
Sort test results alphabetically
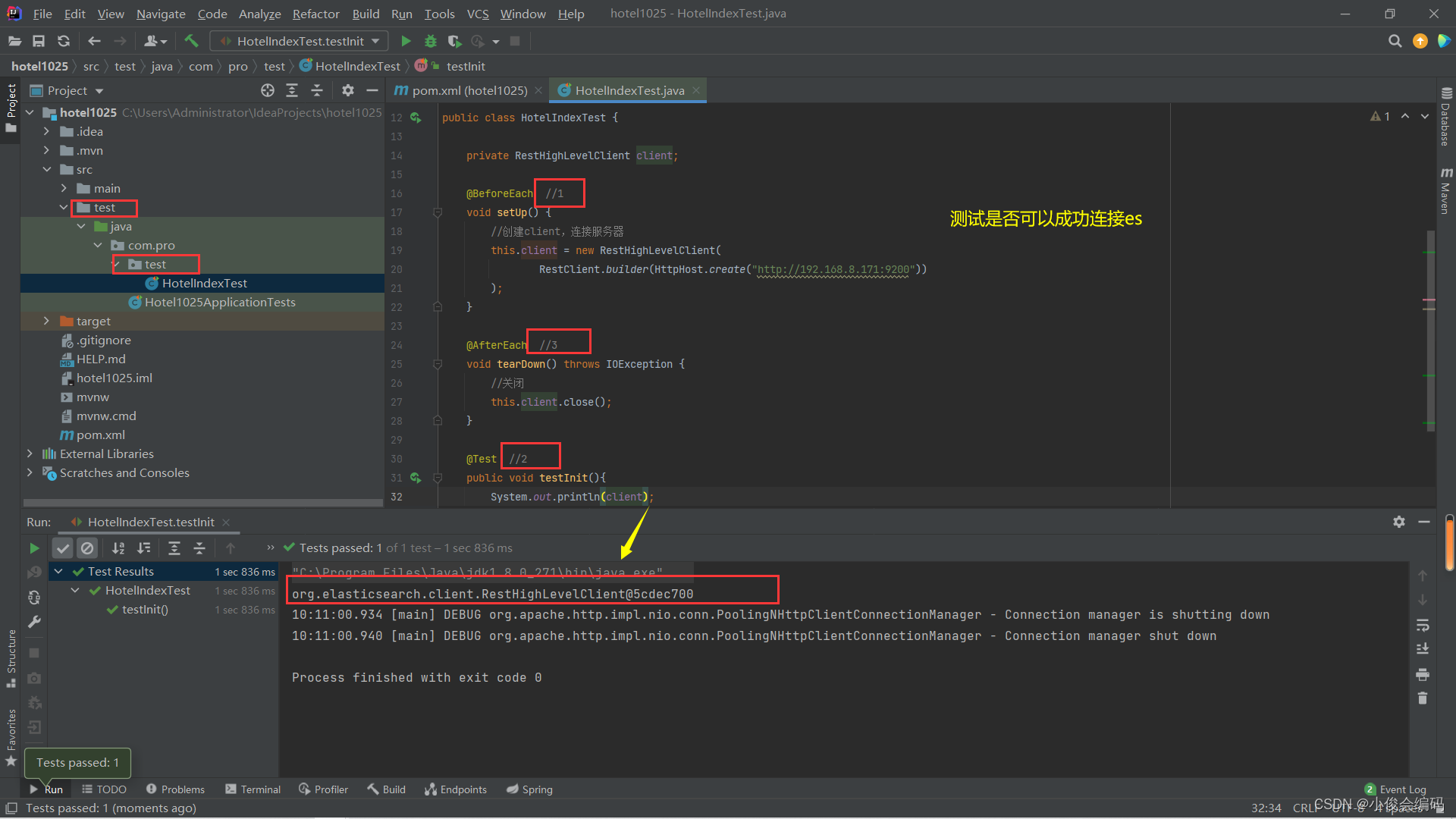click(x=118, y=548)
